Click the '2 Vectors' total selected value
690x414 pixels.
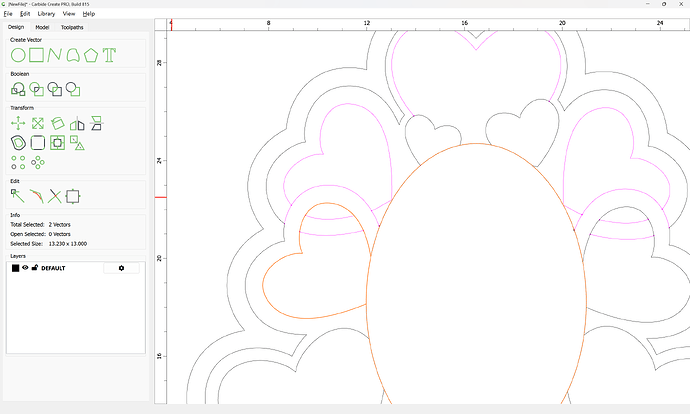point(59,224)
